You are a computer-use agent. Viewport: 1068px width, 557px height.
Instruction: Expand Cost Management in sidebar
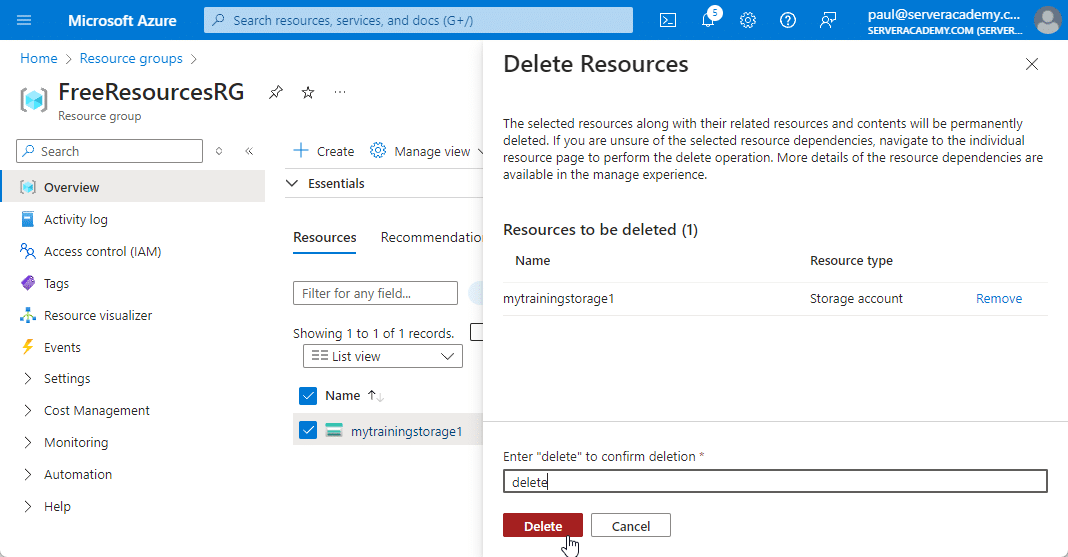tap(96, 410)
